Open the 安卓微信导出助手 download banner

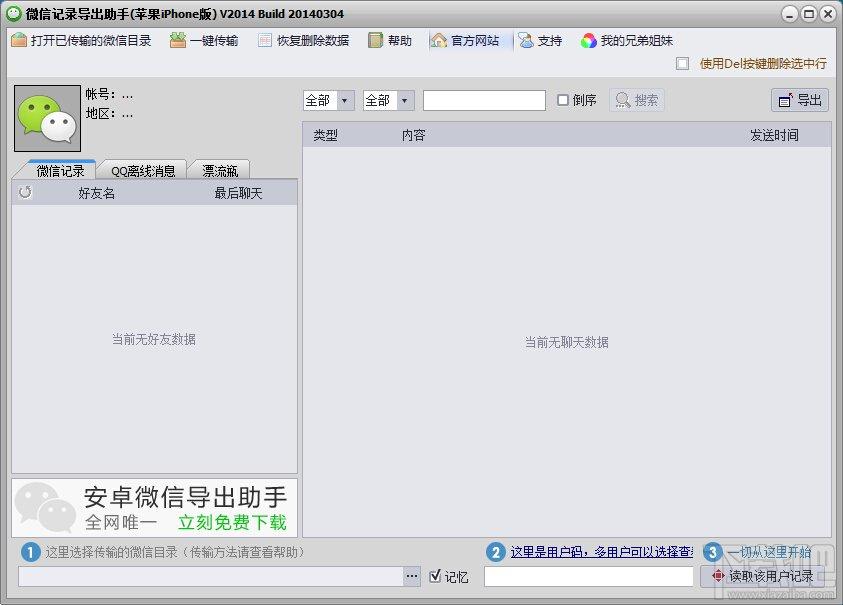[x=154, y=508]
